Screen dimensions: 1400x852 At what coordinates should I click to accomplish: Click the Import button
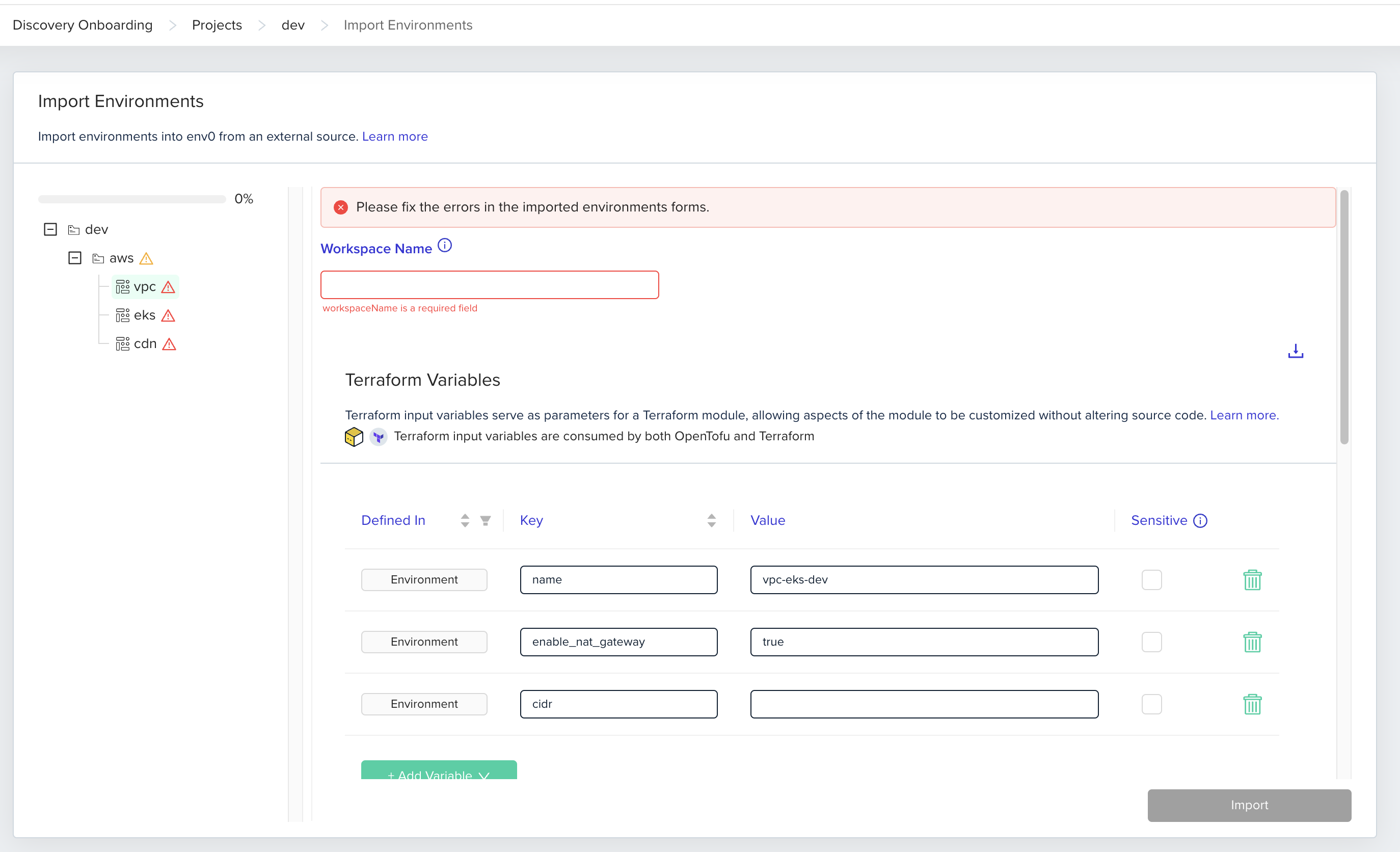1248,805
